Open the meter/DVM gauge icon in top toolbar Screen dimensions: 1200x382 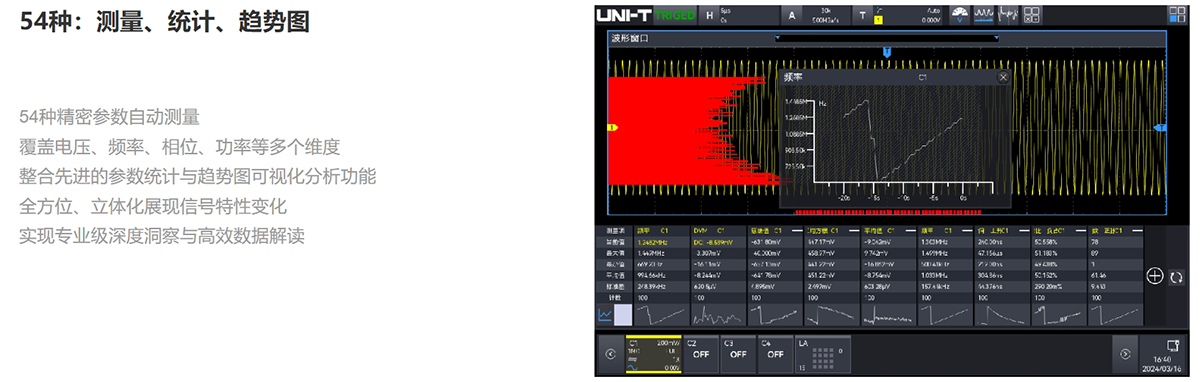(x=959, y=15)
